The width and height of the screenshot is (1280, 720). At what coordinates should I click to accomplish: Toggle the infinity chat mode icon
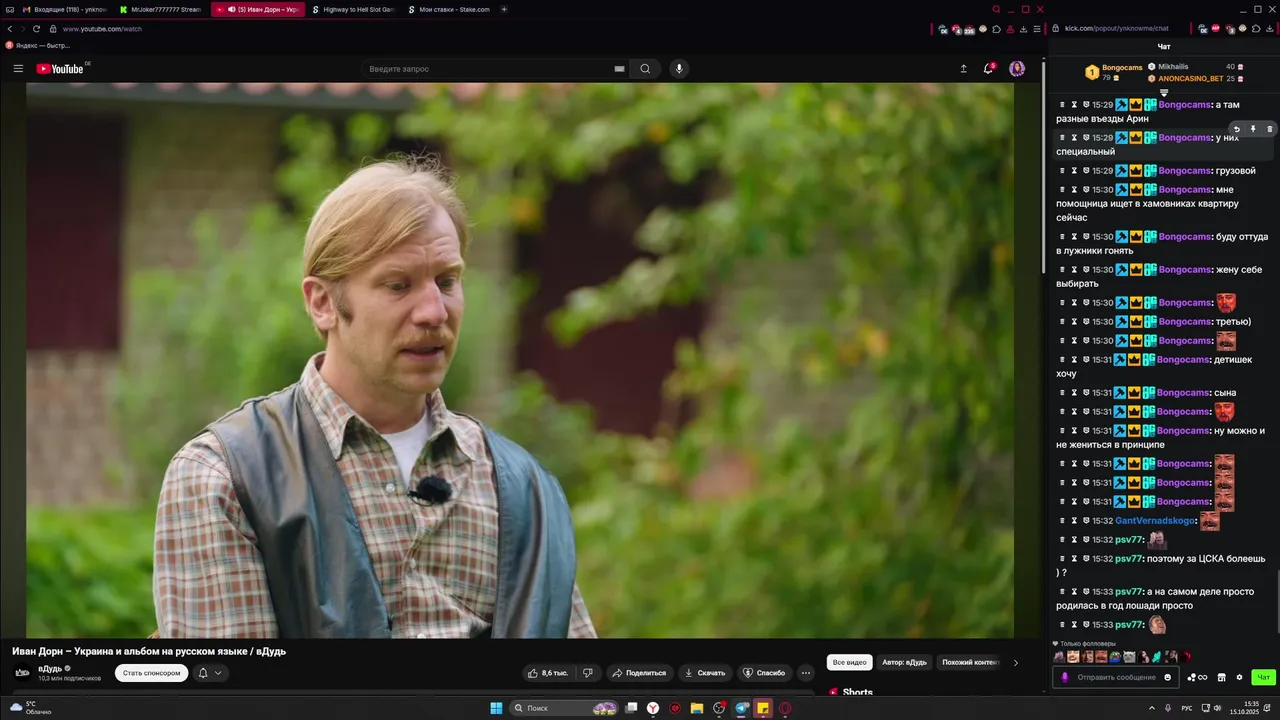pyautogui.click(x=1202, y=677)
